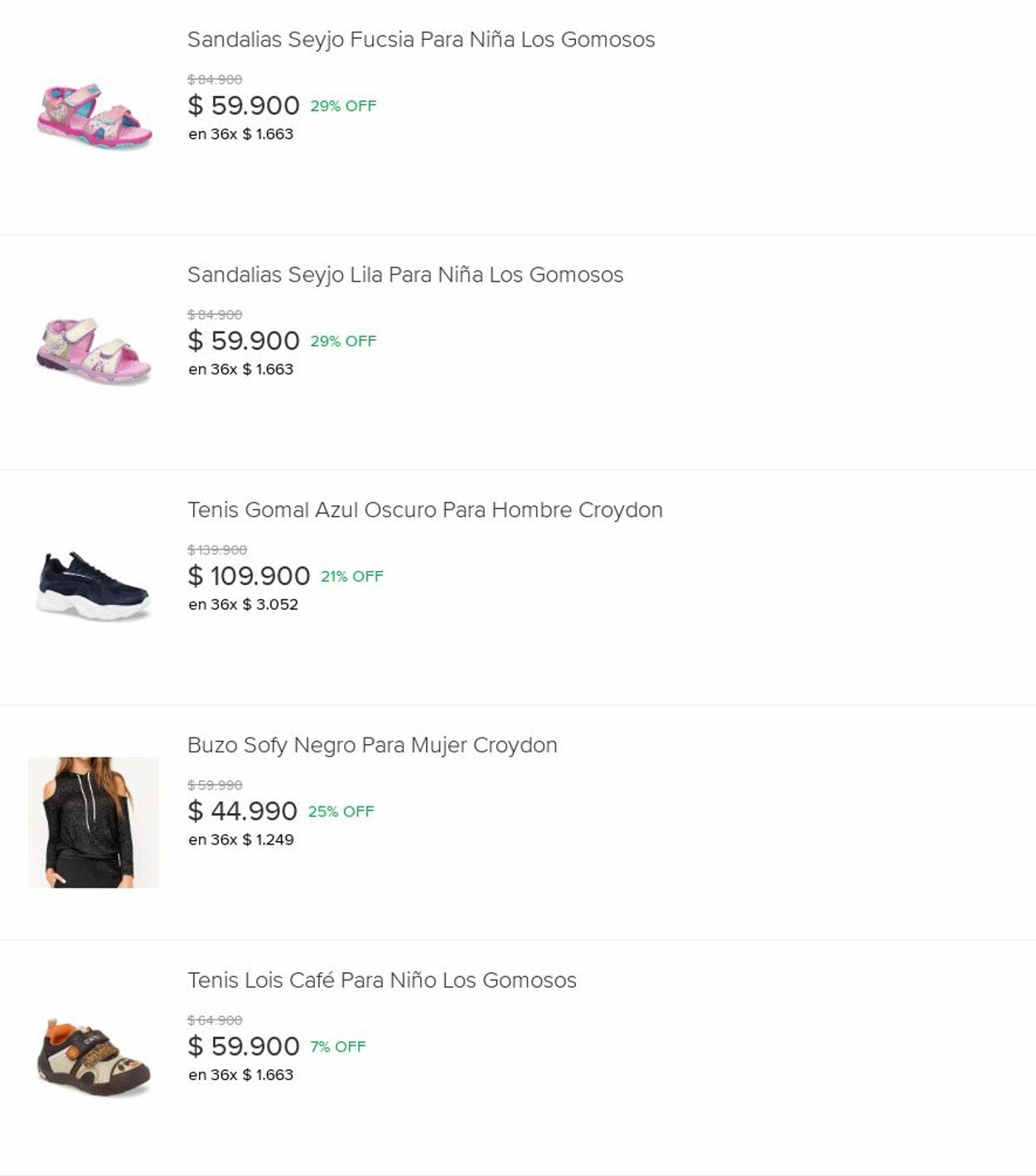Click the 25% OFF discount label
This screenshot has height=1176, width=1036.
coord(341,812)
